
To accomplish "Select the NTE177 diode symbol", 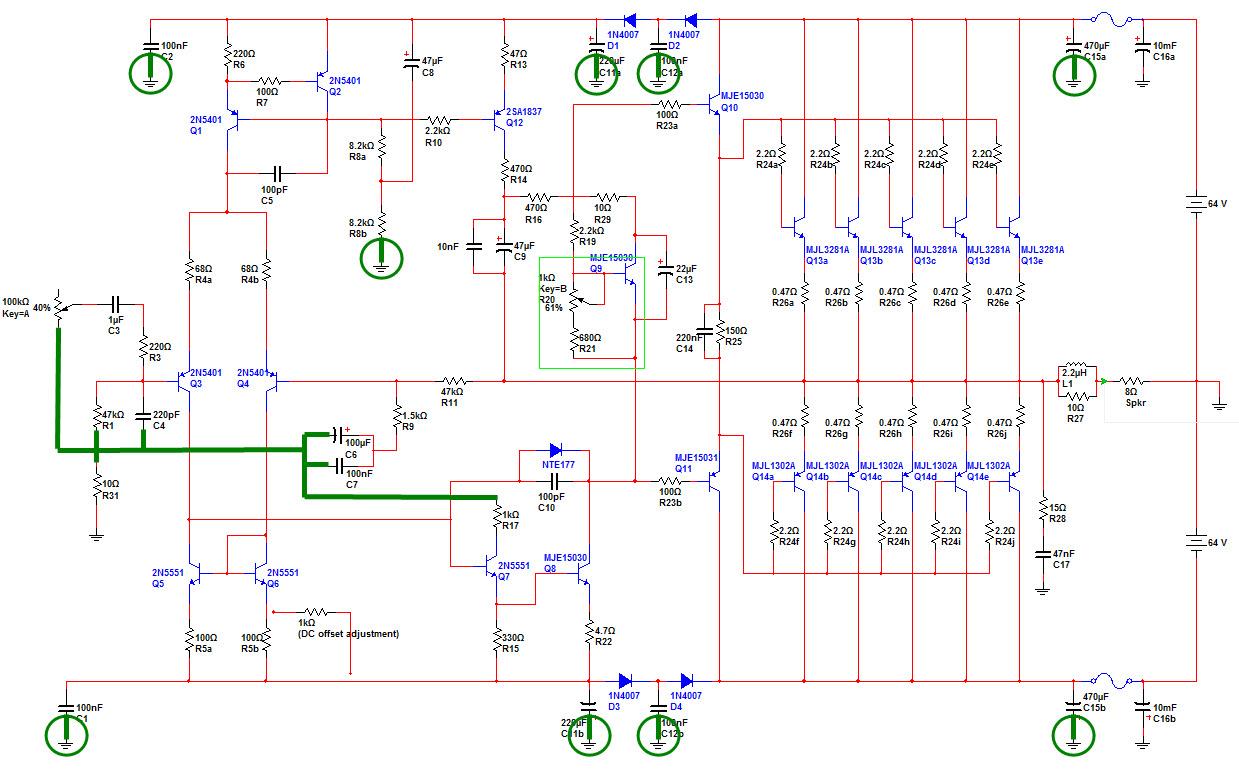I will point(555,451).
